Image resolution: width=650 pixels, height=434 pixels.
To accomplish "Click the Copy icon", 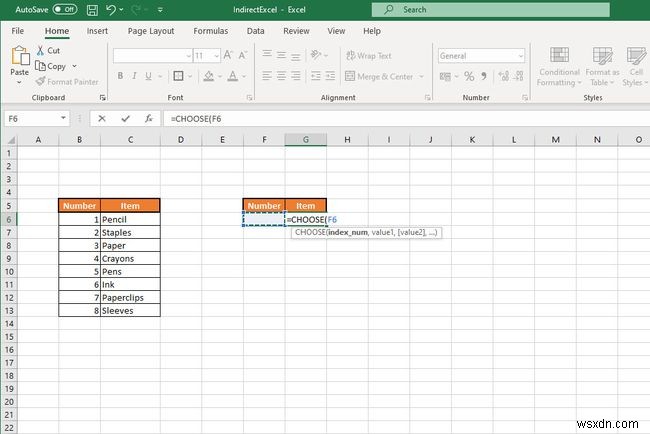I will tap(40, 66).
